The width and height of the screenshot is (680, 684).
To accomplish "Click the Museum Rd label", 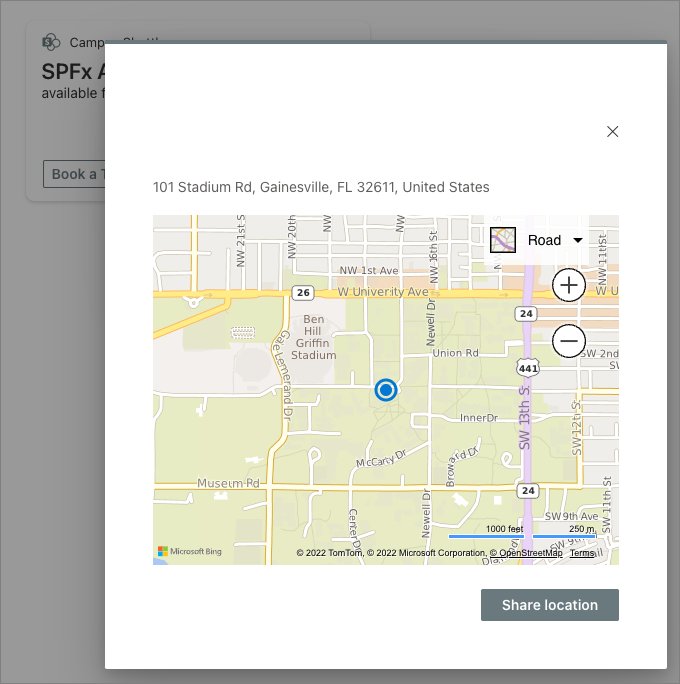I will (x=228, y=483).
